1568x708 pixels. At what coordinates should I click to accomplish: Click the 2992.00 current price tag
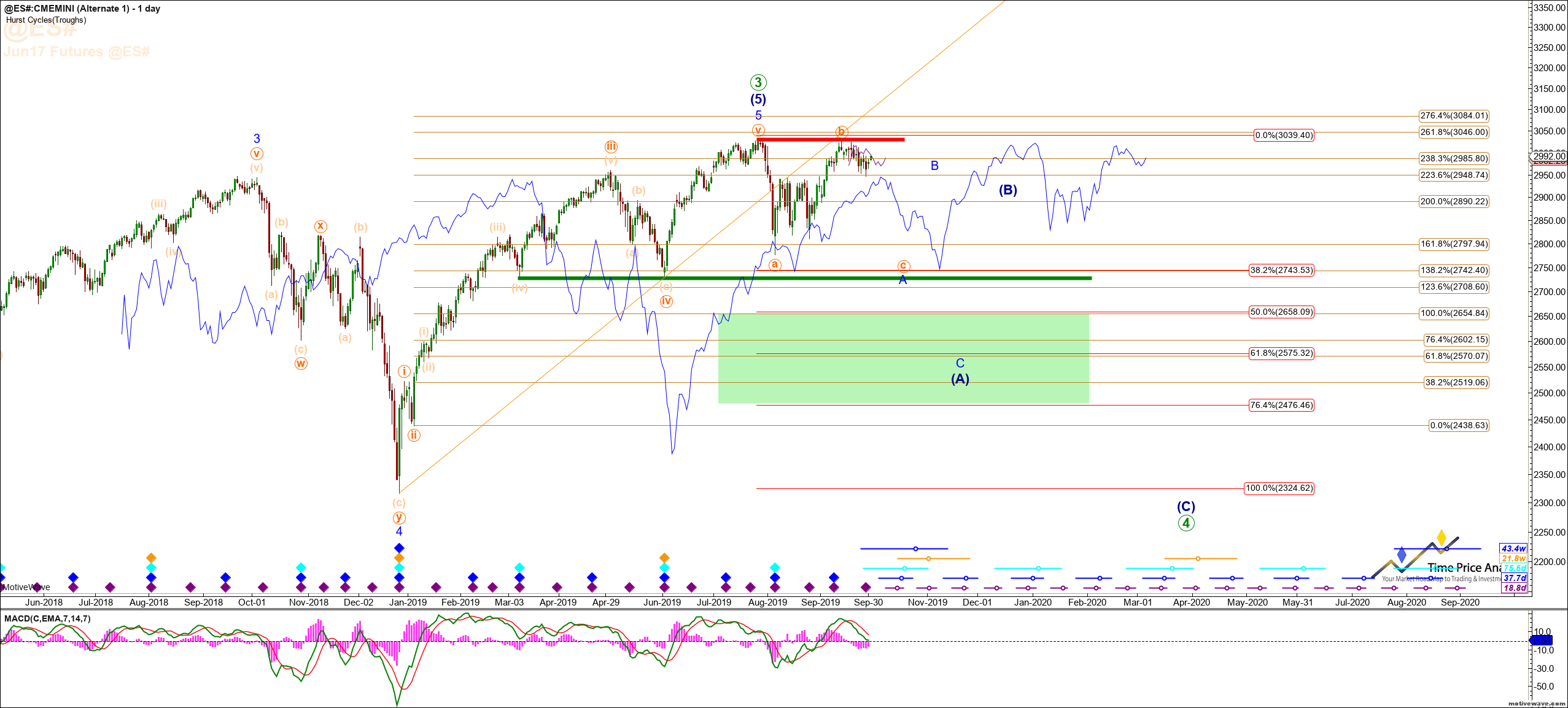[x=1549, y=156]
